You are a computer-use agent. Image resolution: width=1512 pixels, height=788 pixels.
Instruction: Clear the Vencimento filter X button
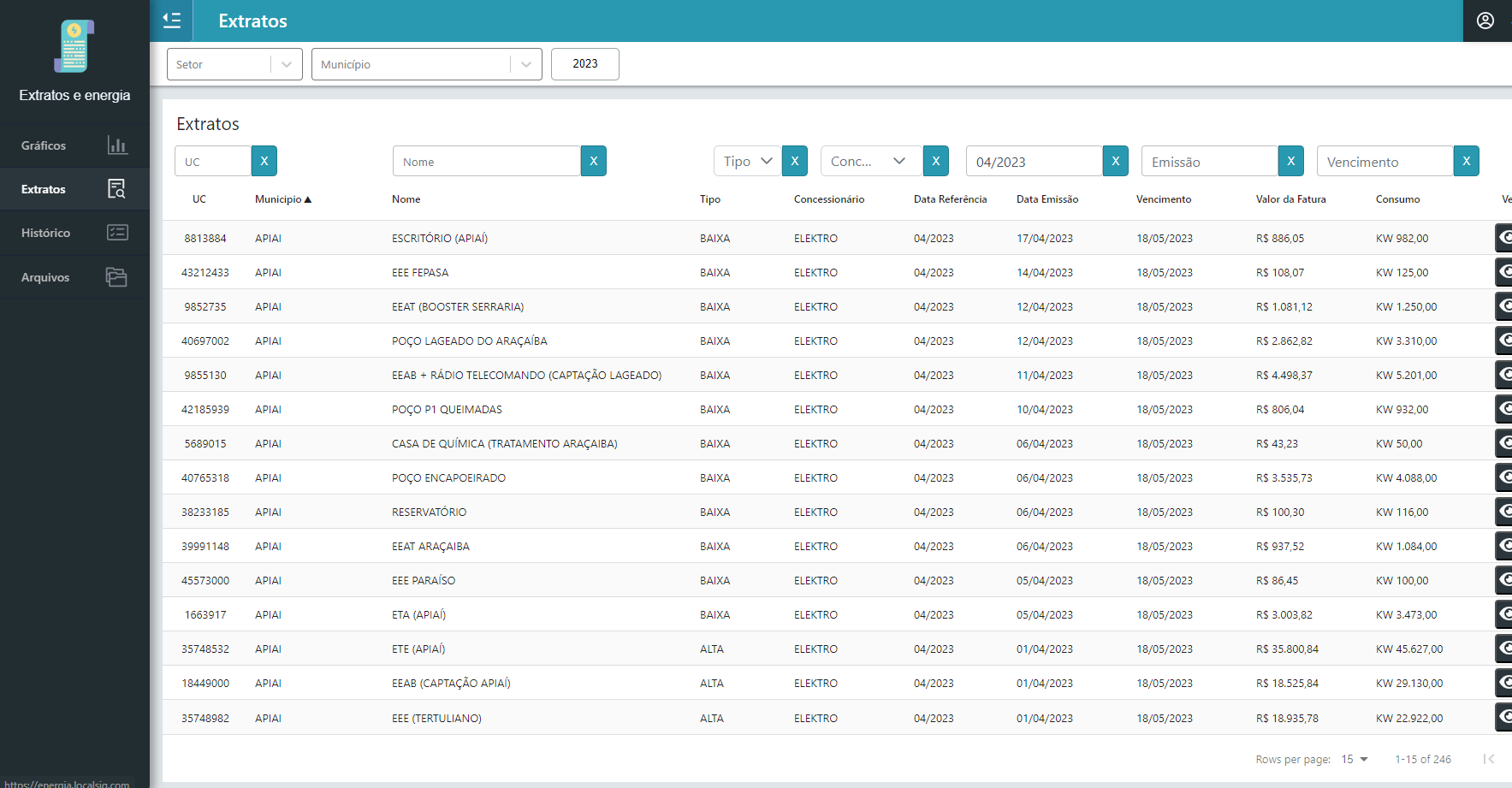[x=1466, y=161]
